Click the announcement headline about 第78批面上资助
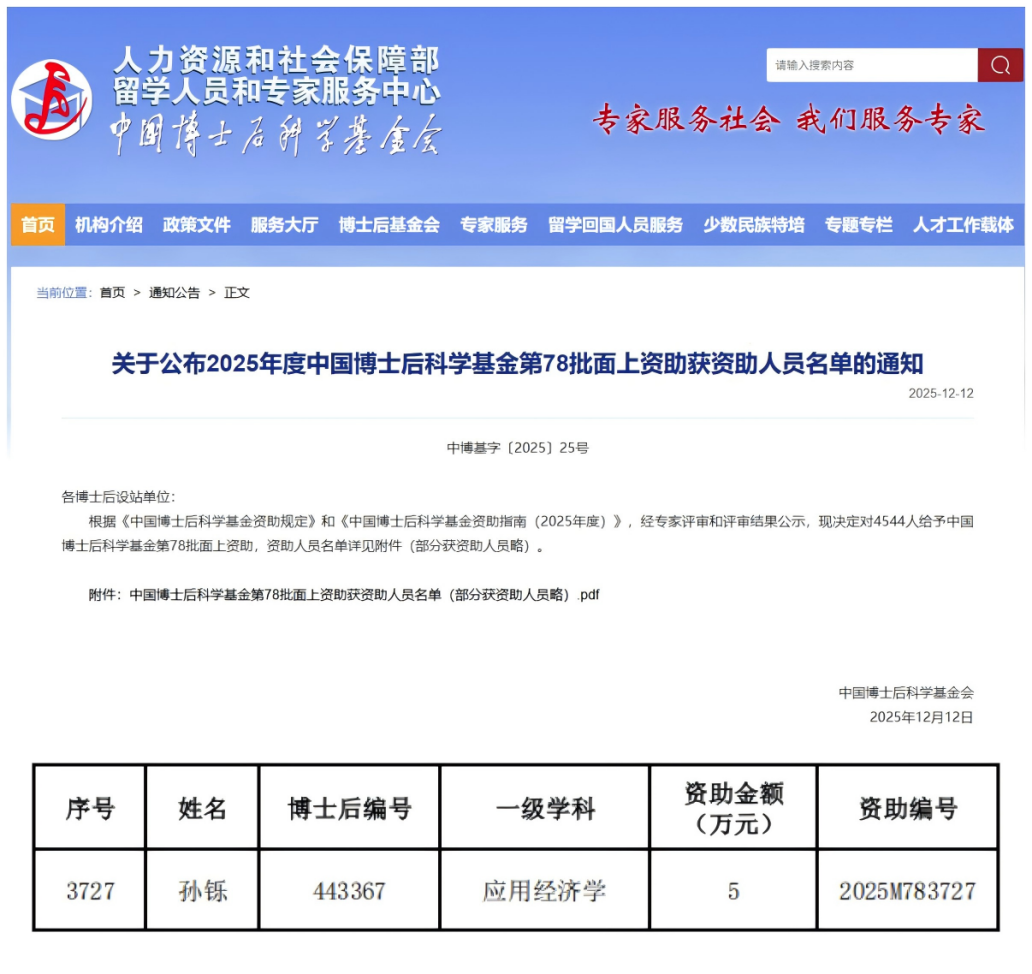Image resolution: width=1032 pixels, height=974 pixels. (x=517, y=363)
